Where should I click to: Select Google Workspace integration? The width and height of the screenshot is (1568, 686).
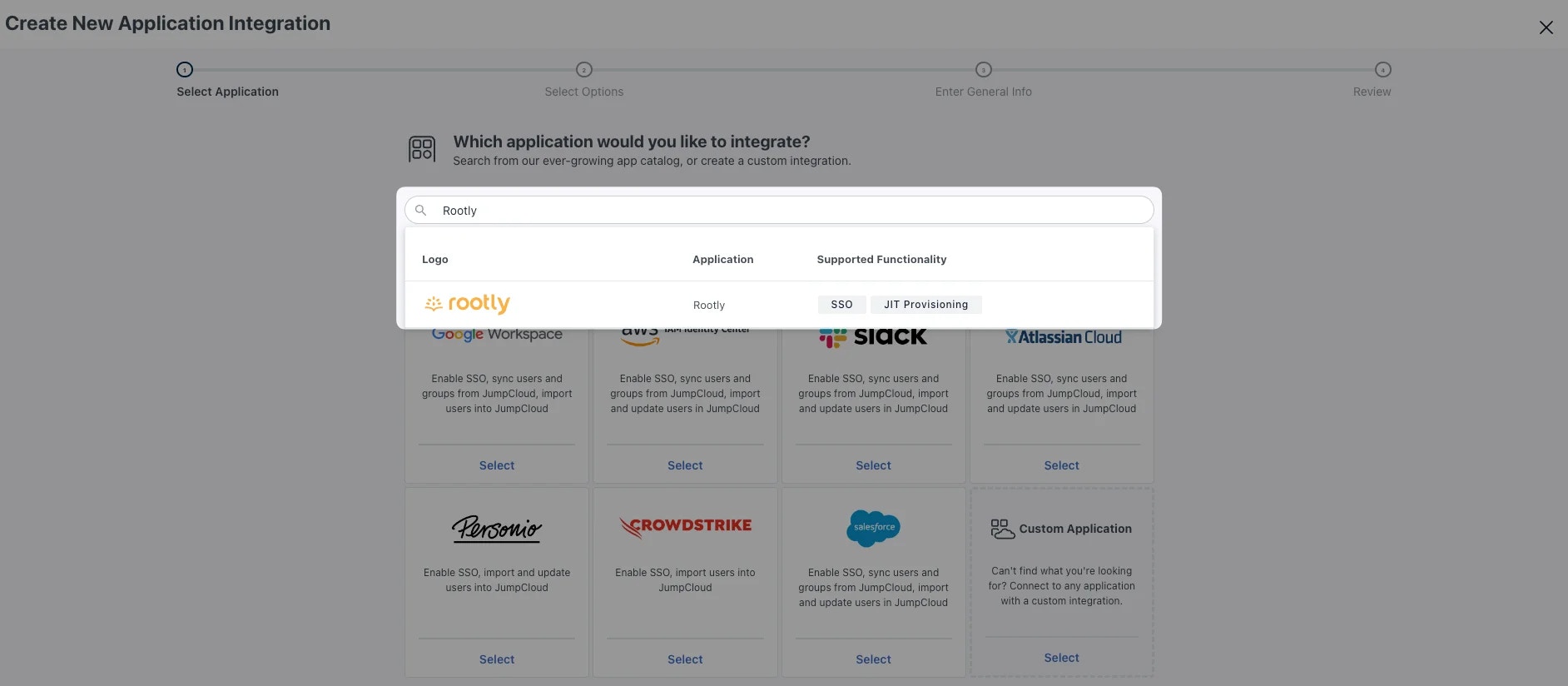click(497, 465)
